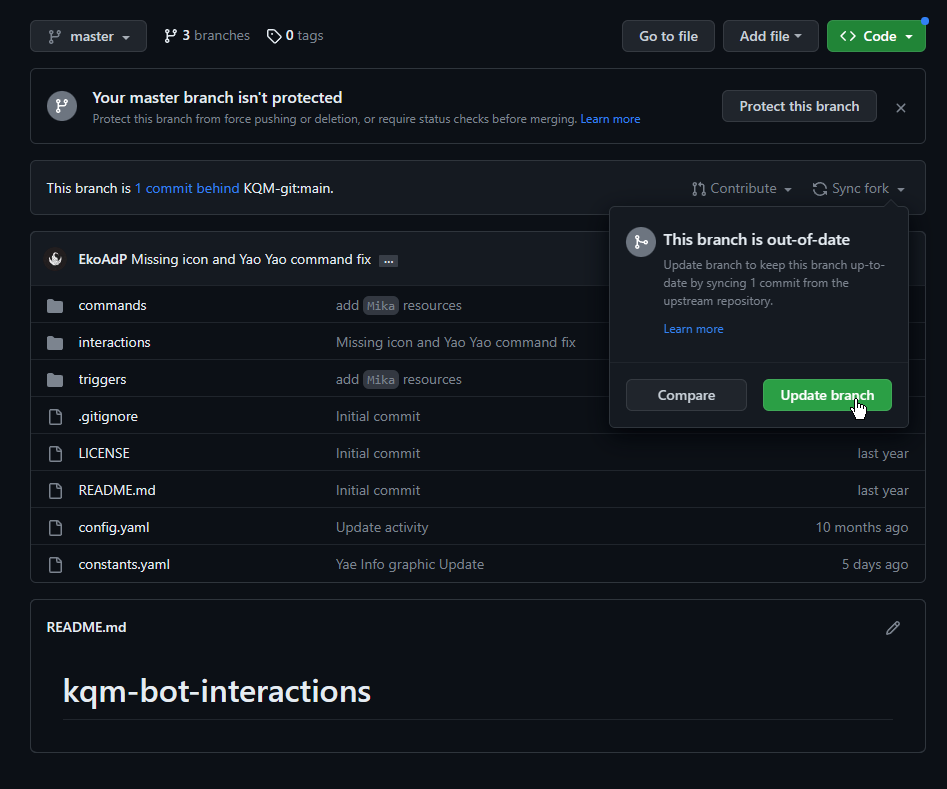
Task: Open the Add file dropdown
Action: pyautogui.click(x=770, y=36)
